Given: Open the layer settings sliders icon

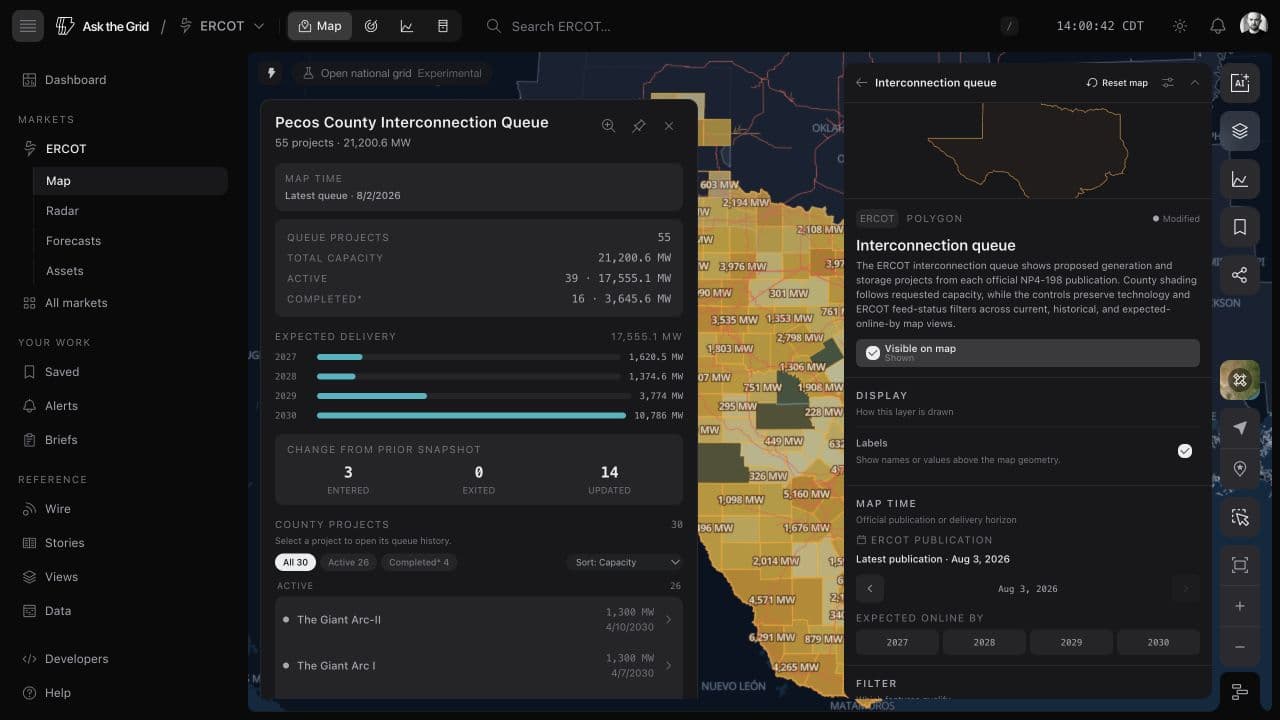Looking at the screenshot, I should point(1168,83).
